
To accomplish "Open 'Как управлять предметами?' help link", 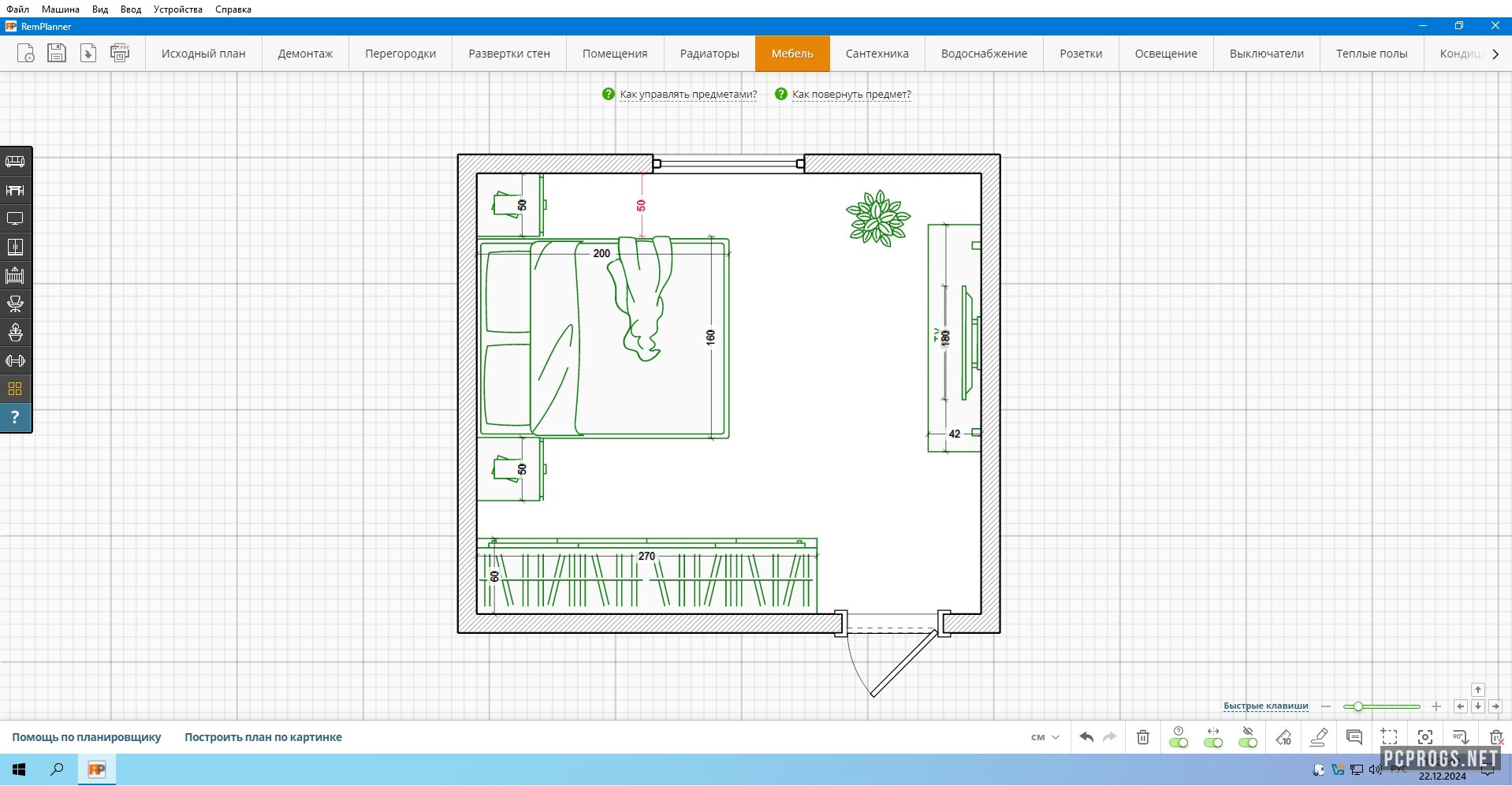I will 688,95.
